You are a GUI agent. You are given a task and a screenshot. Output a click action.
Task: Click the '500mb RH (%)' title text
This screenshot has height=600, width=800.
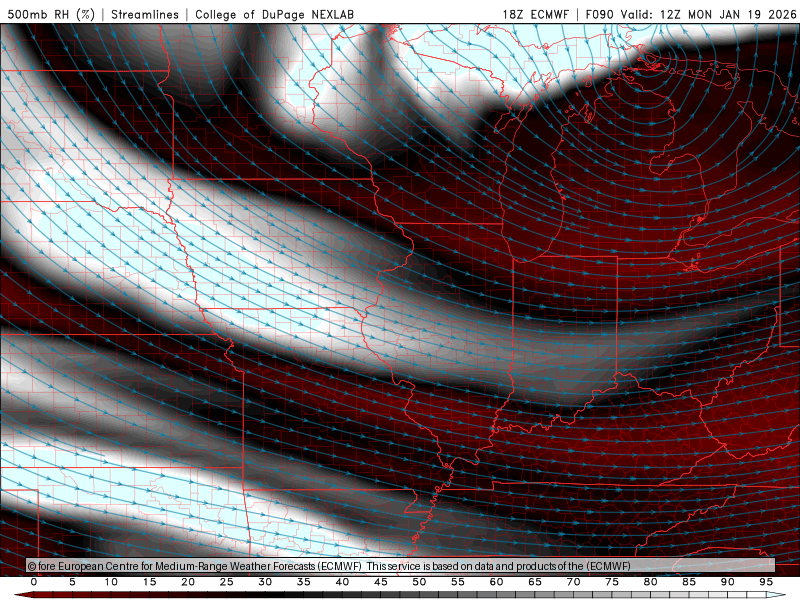(52, 14)
